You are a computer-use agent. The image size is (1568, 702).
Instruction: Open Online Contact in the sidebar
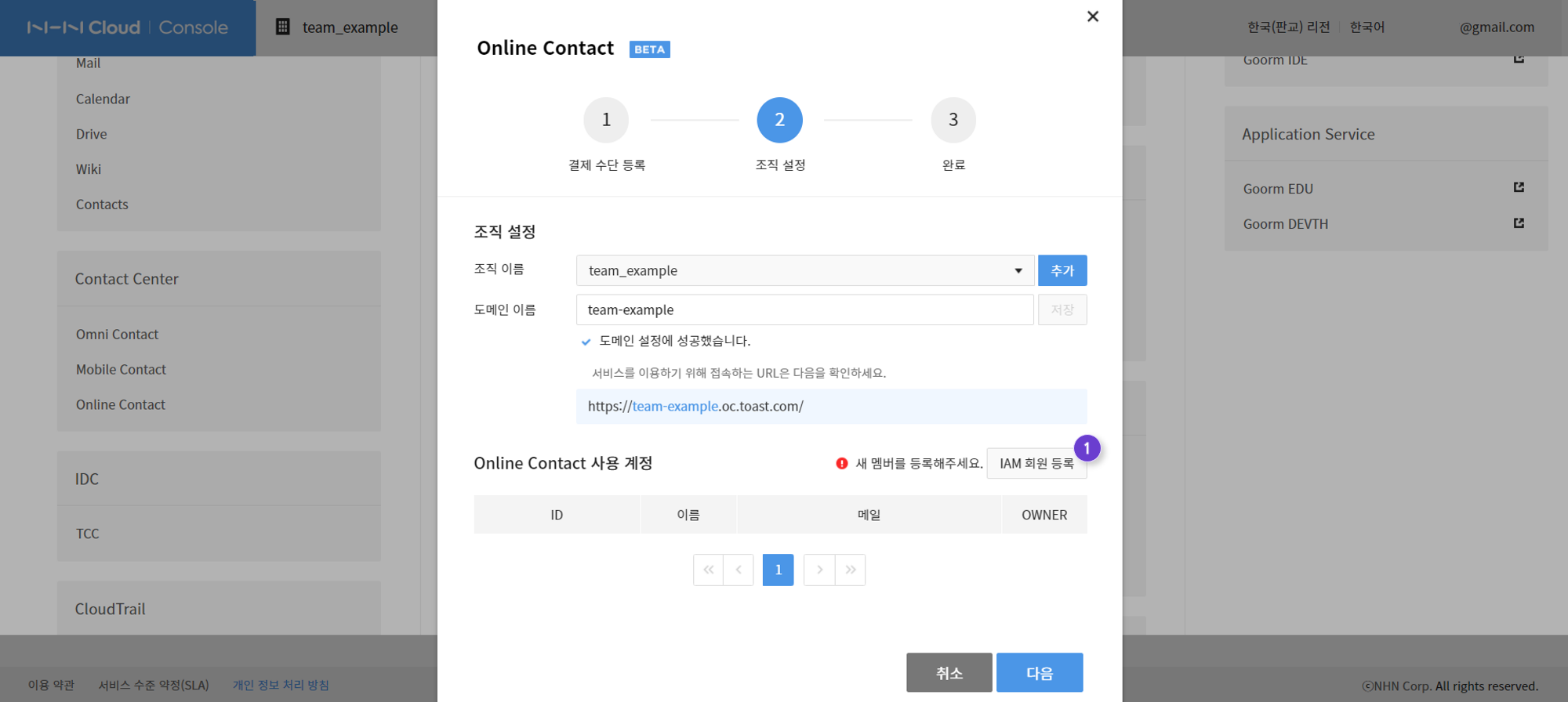click(121, 405)
